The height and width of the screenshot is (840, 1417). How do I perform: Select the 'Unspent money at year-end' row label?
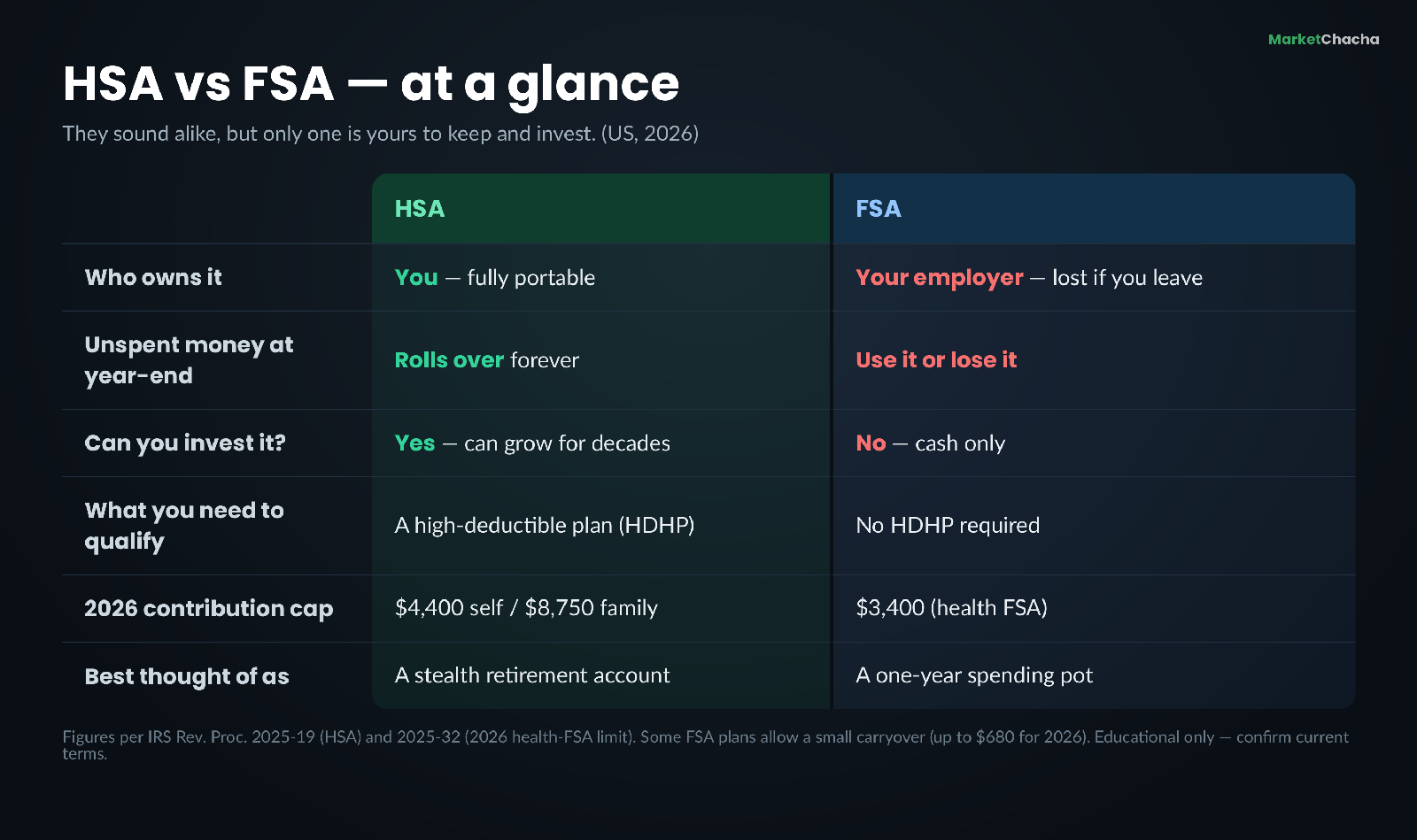pos(189,360)
